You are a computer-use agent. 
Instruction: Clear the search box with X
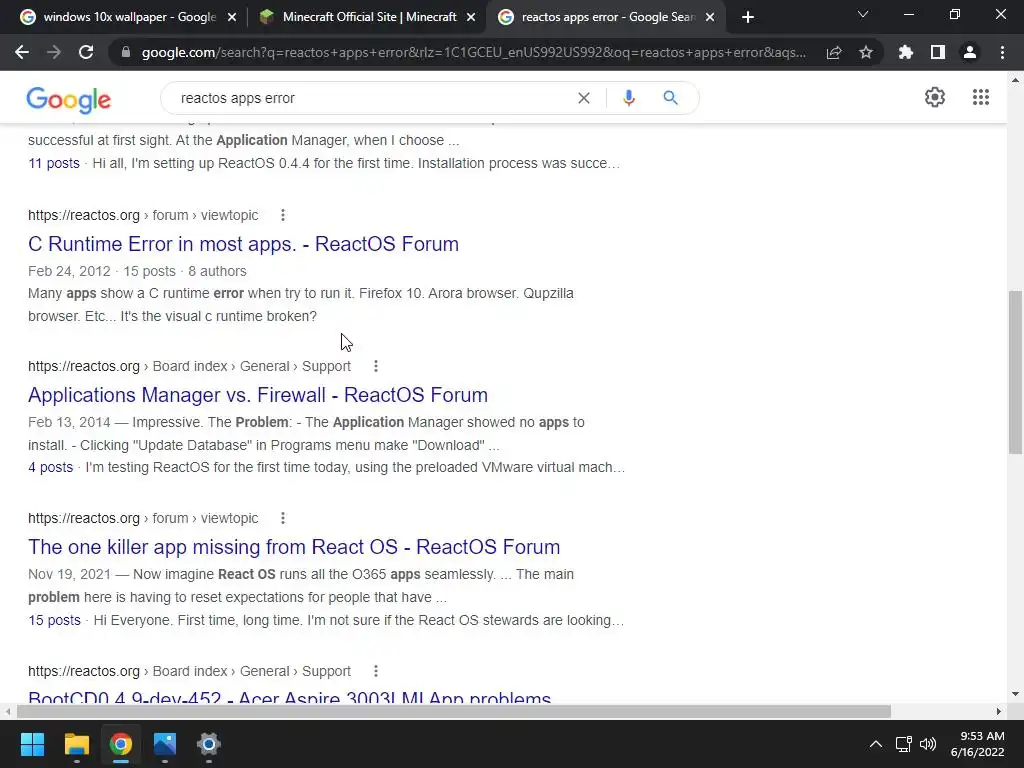(584, 98)
